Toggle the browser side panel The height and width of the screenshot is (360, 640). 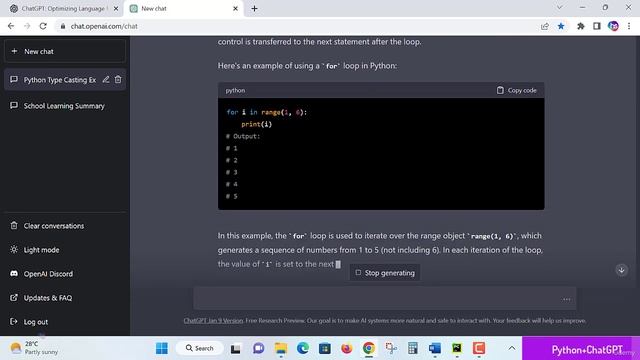click(x=597, y=26)
